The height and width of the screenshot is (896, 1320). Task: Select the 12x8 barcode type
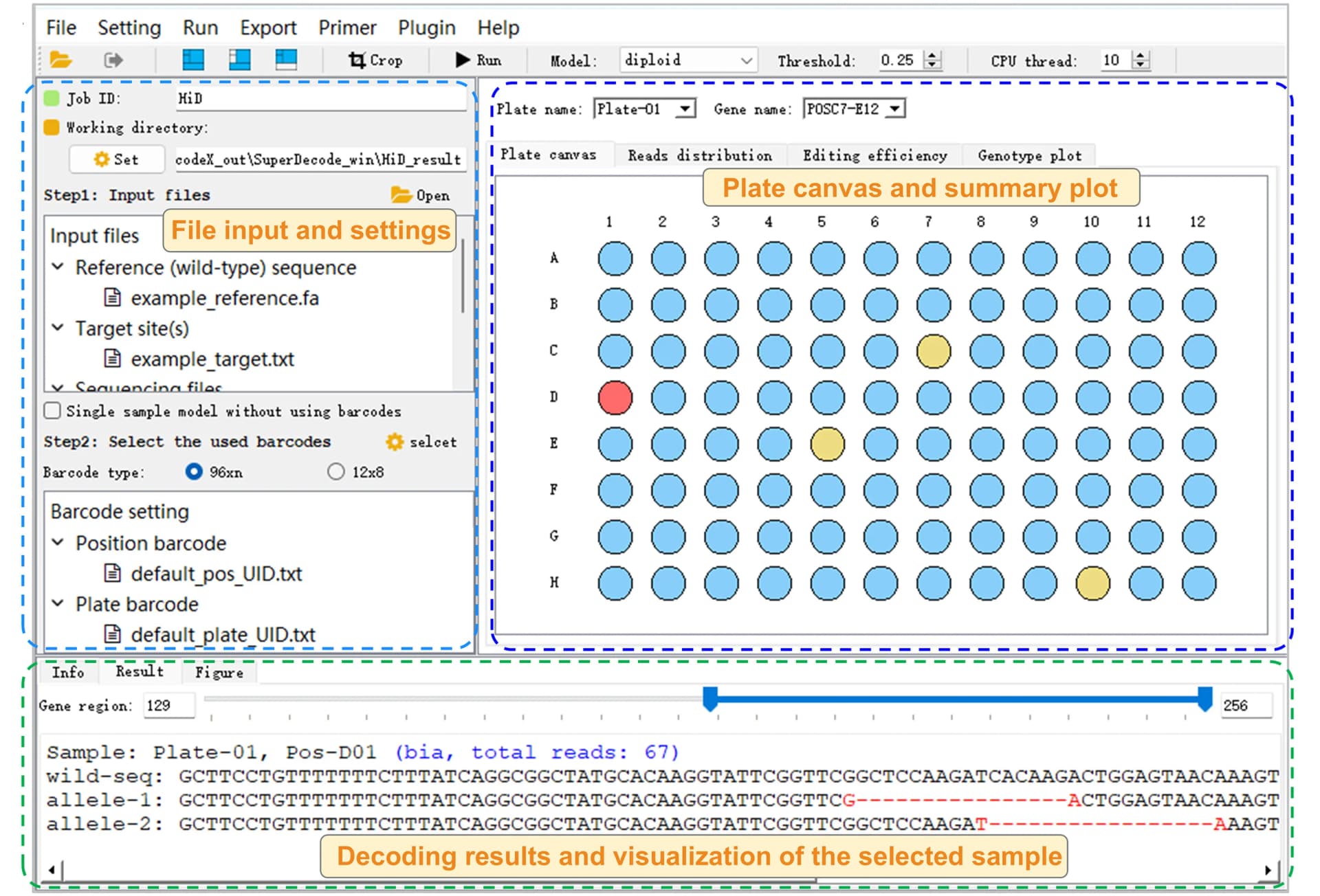pyautogui.click(x=335, y=471)
